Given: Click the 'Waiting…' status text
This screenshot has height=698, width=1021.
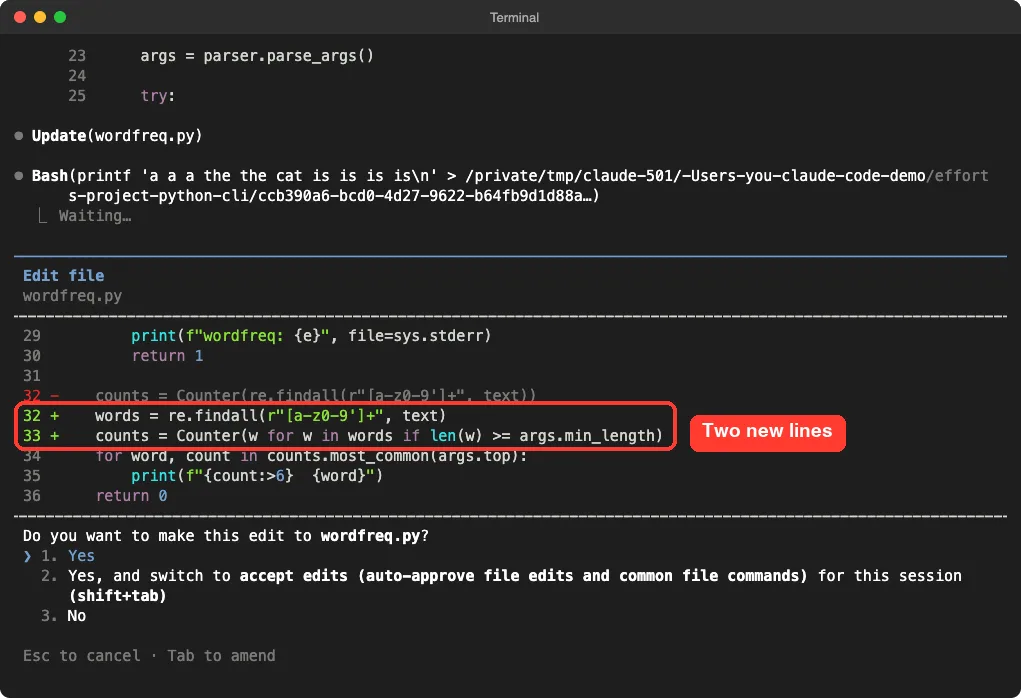Looking at the screenshot, I should pos(95,216).
